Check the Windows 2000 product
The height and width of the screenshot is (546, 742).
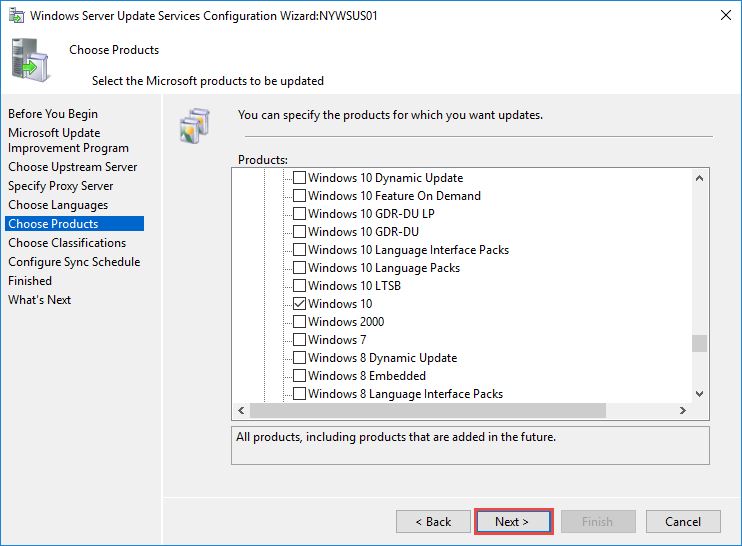point(299,322)
